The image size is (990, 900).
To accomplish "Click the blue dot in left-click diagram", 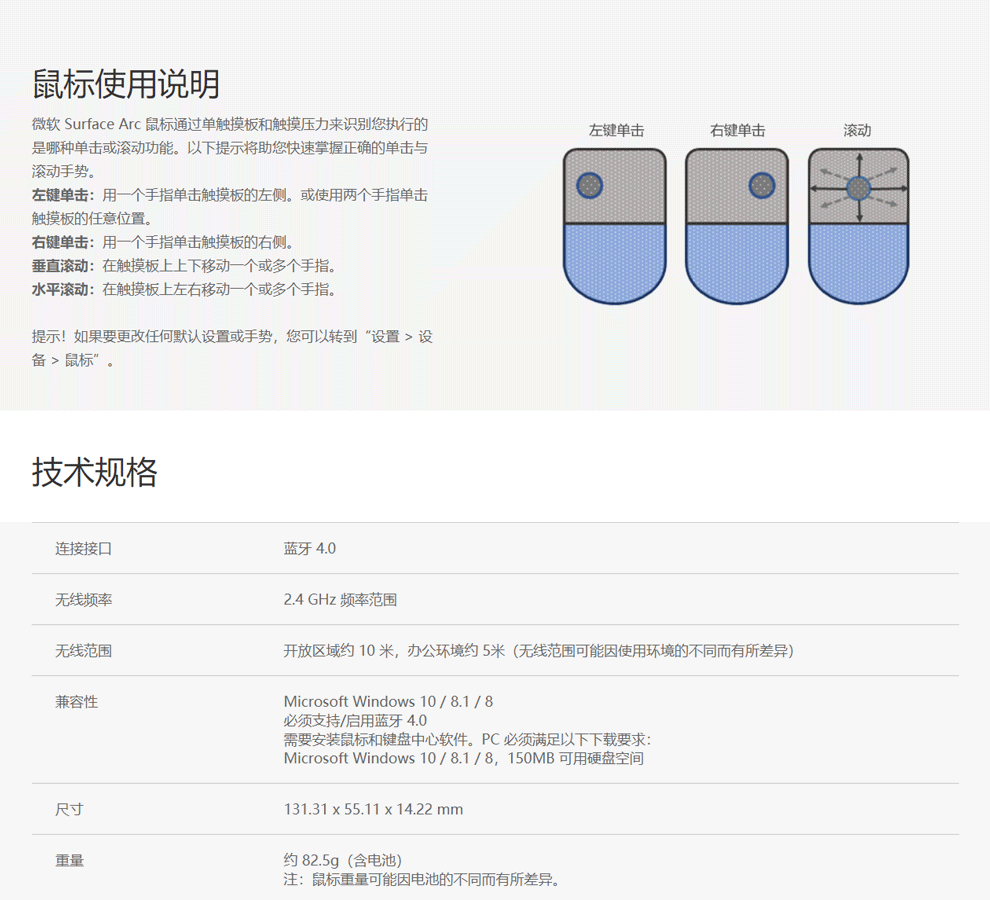I will coord(590,186).
